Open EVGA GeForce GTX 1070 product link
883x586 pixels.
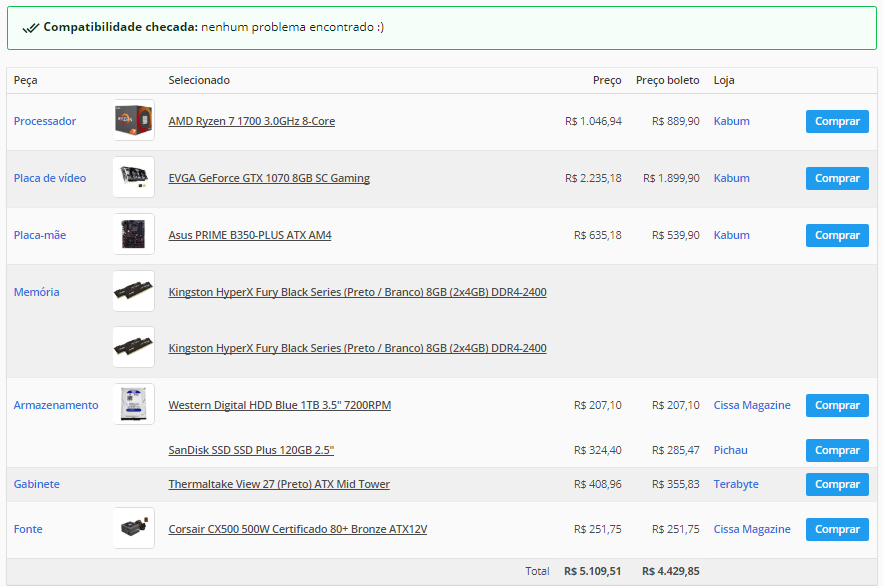pyautogui.click(x=269, y=178)
